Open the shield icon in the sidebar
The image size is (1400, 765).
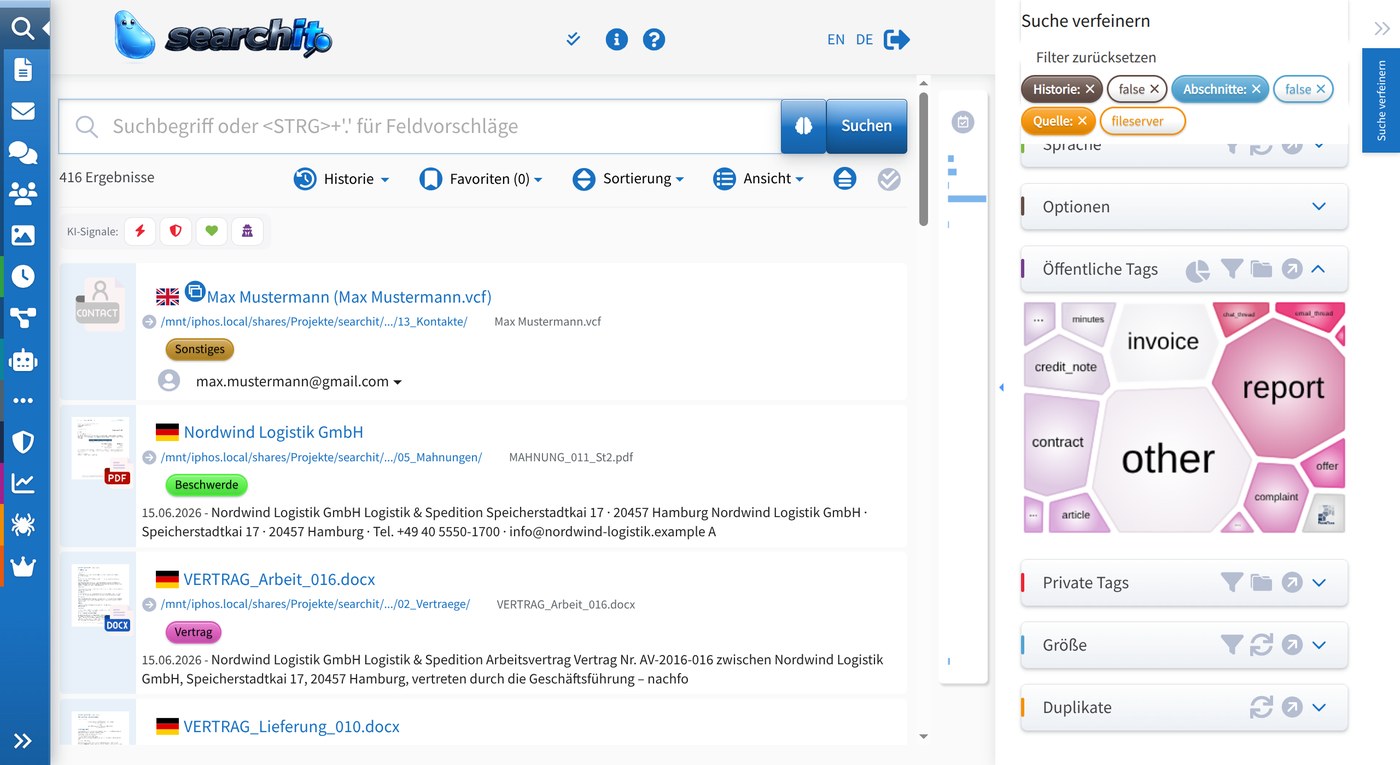tap(22, 442)
